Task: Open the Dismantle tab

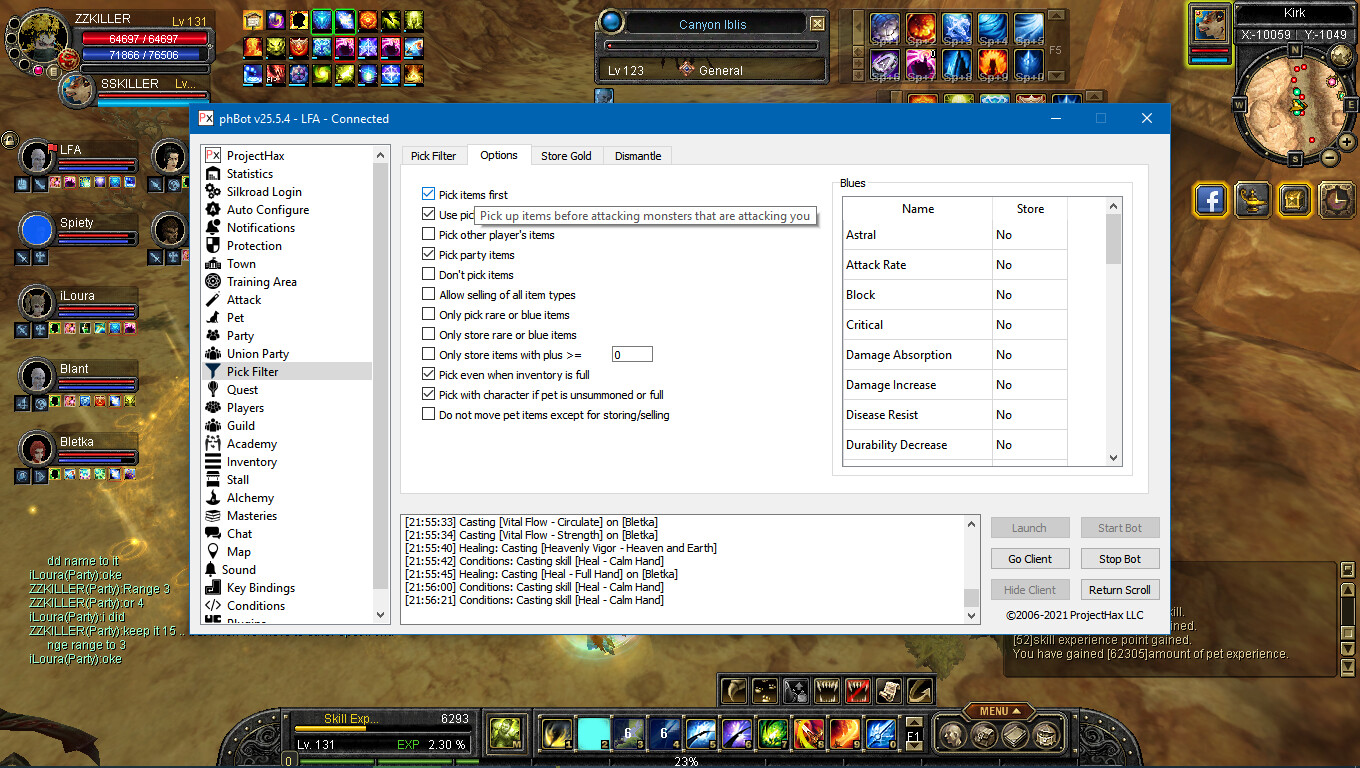Action: [x=638, y=156]
